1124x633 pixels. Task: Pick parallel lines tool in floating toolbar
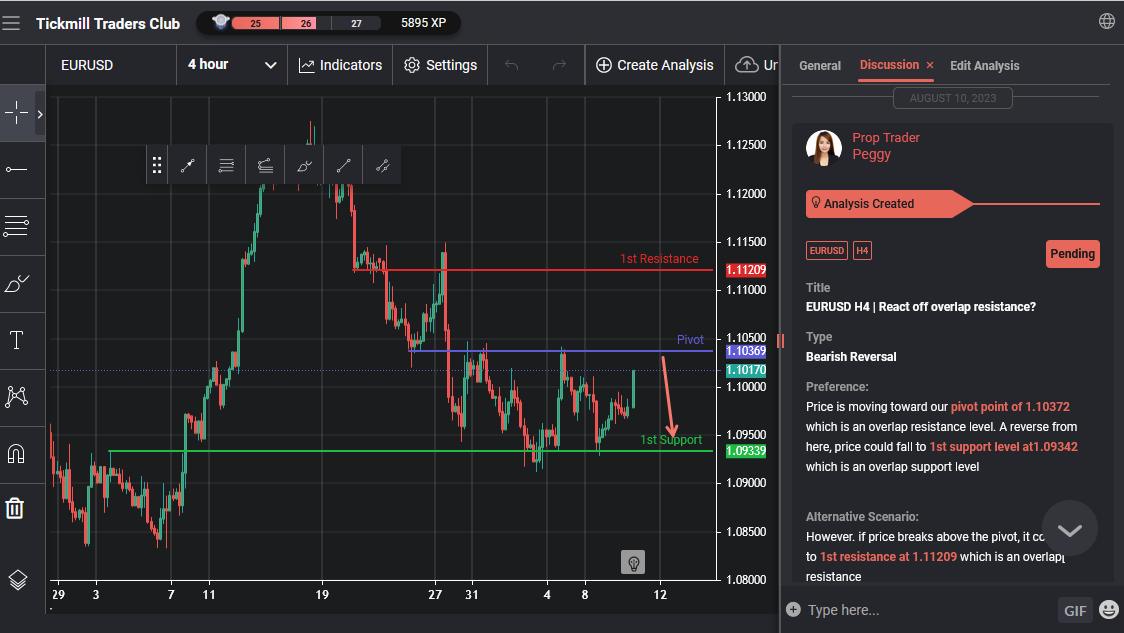227,166
